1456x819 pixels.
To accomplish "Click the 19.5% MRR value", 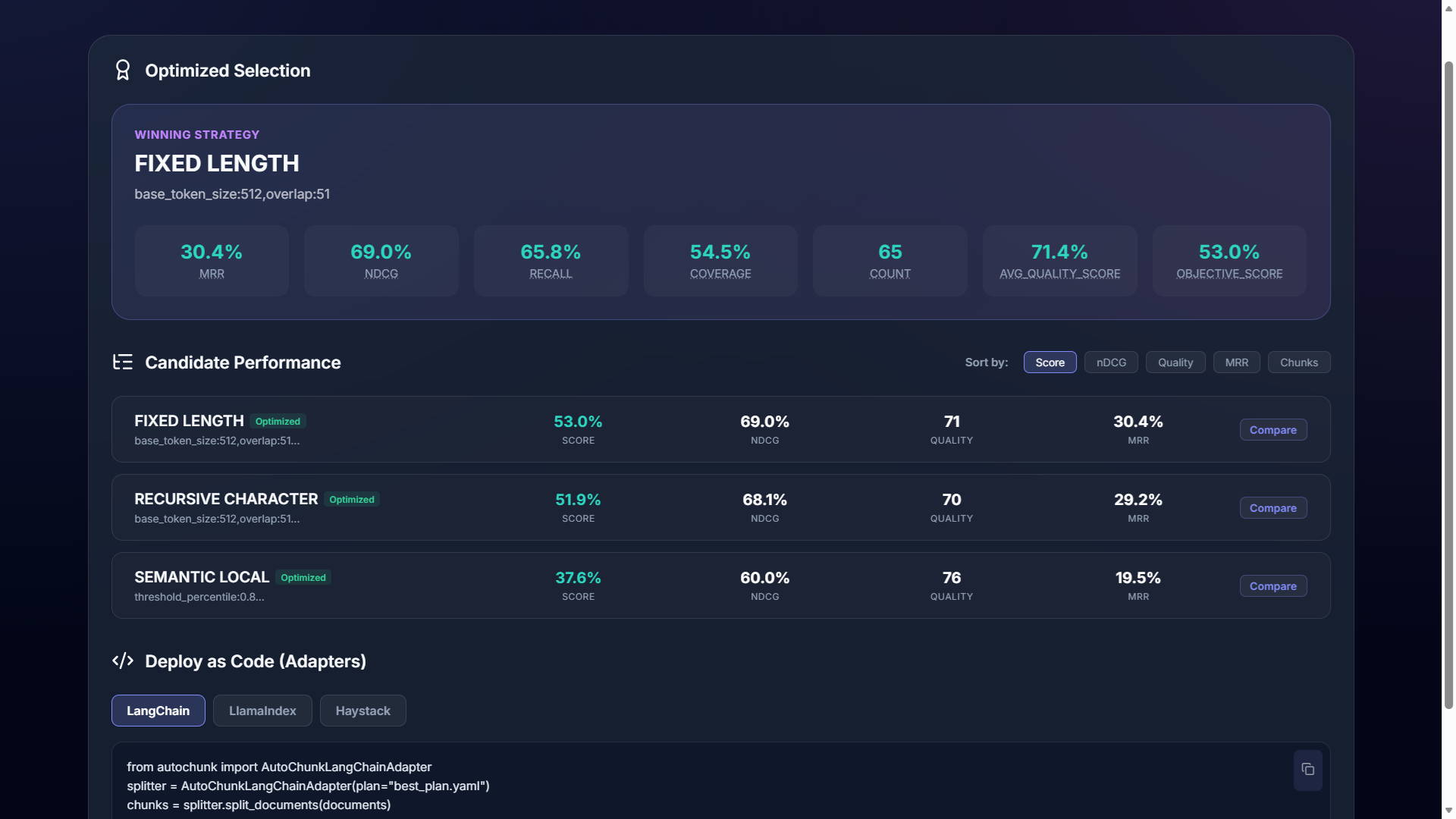I will click(x=1137, y=578).
